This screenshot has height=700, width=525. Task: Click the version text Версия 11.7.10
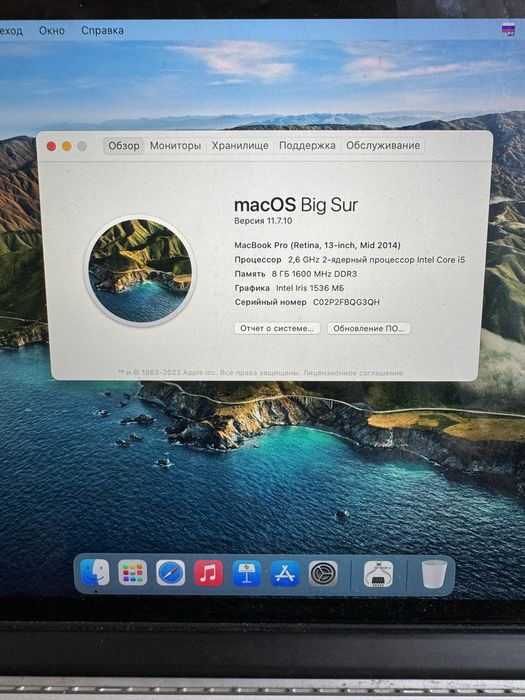coord(263,221)
